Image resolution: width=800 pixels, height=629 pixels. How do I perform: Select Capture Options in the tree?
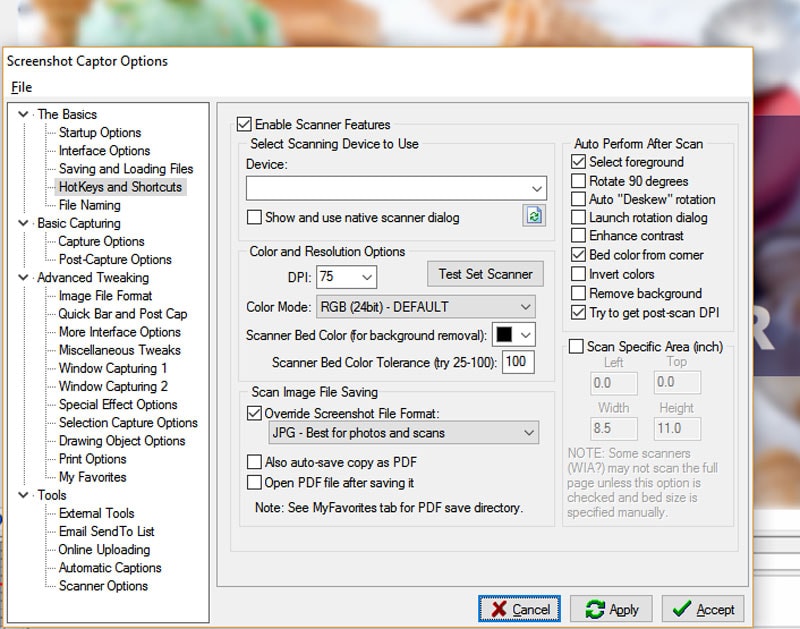[102, 241]
